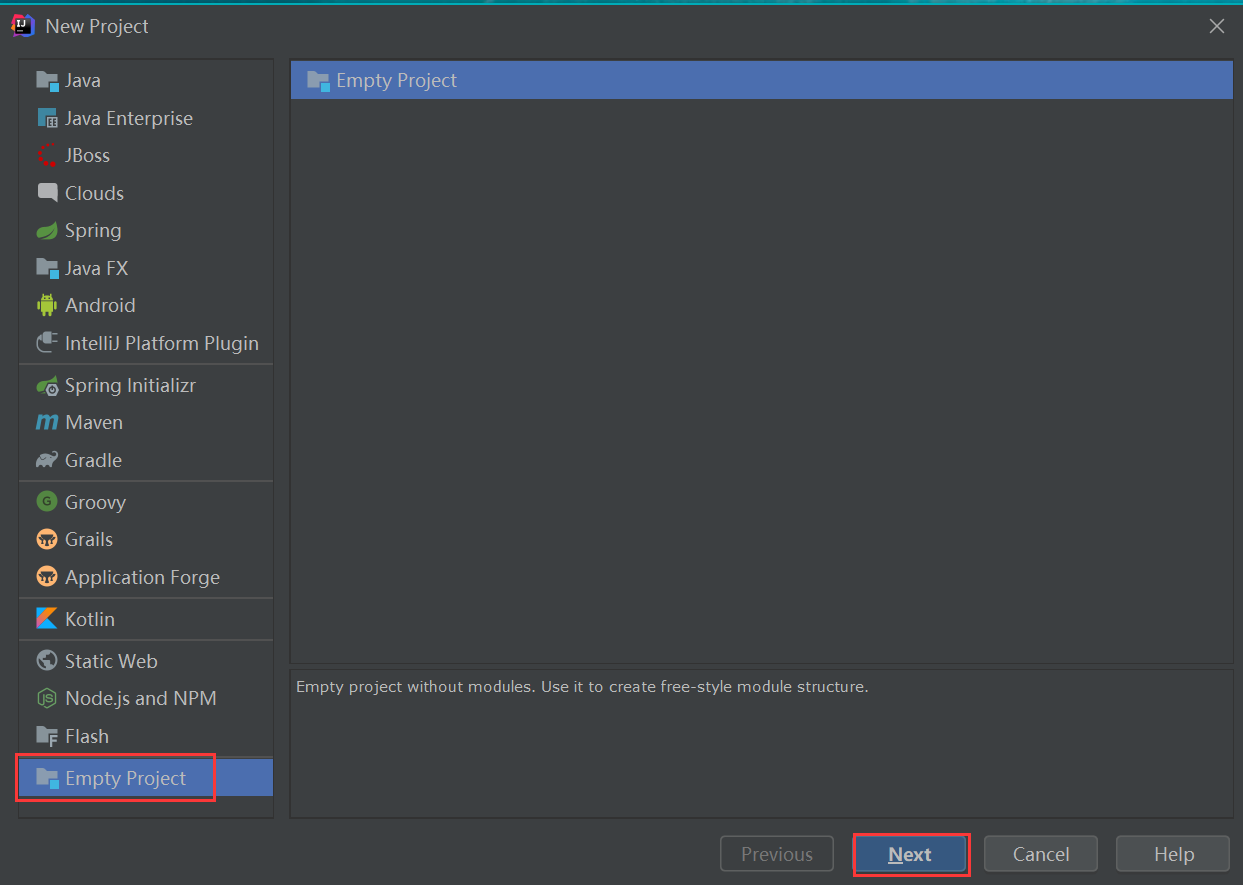1243x885 pixels.
Task: Select Grails label
Action: (89, 539)
